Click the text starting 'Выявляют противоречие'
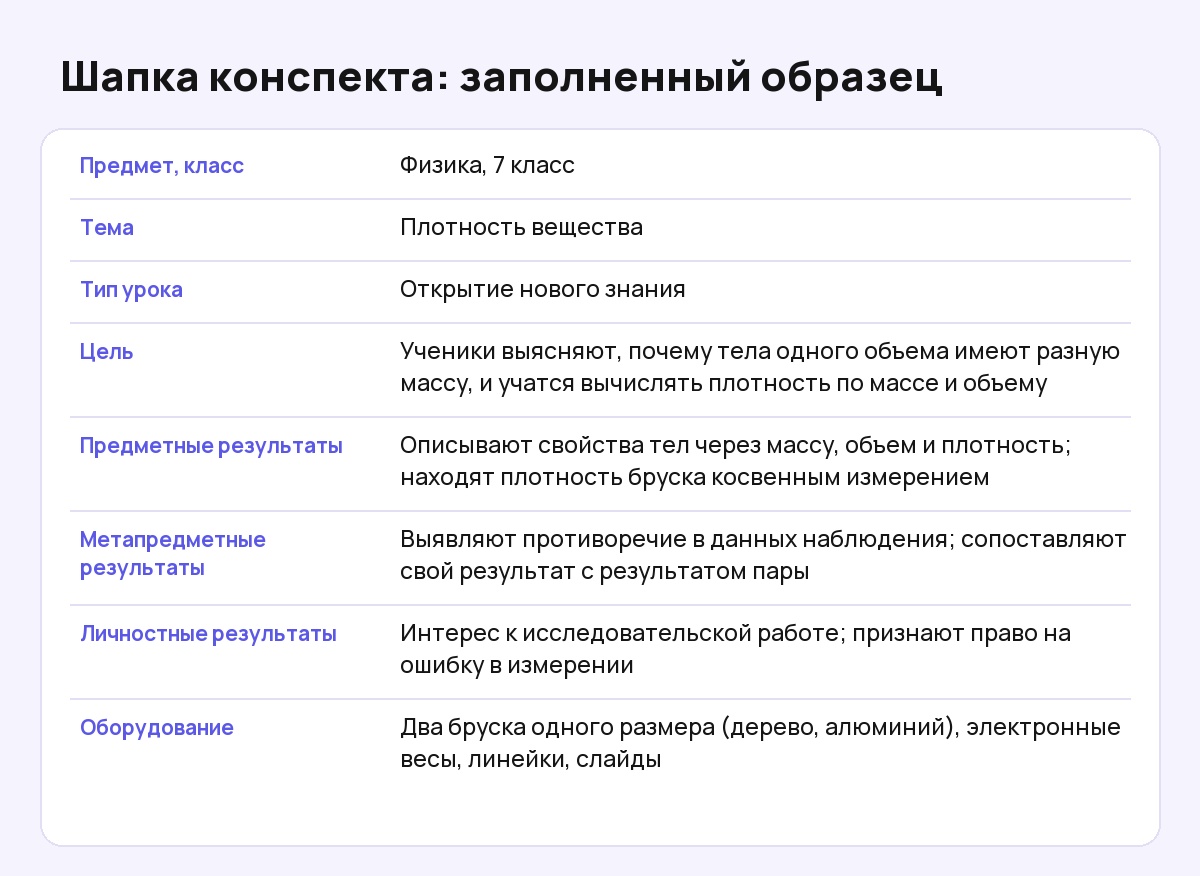 pos(763,555)
